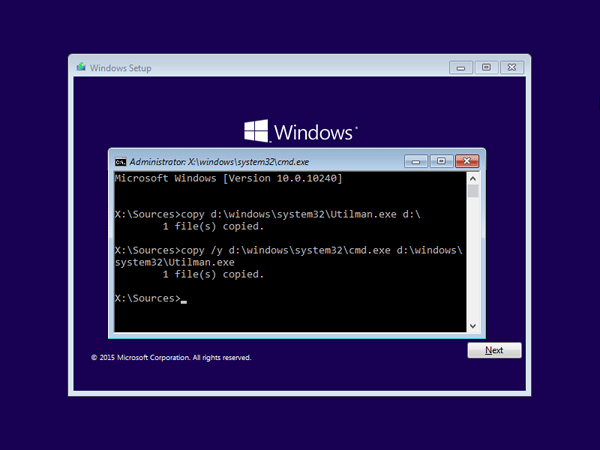Minimize the Administrator command prompt window
Screen dimensions: 600x450
point(416,161)
